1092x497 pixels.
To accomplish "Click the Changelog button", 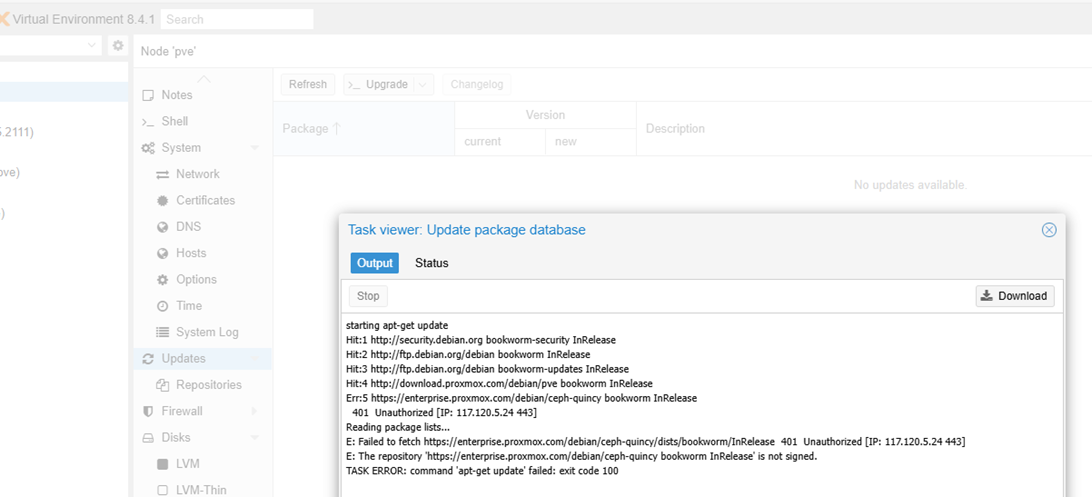I will 476,84.
